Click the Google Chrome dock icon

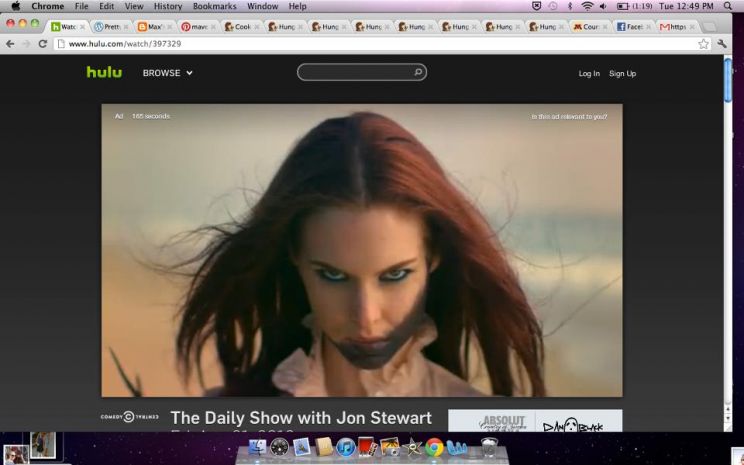coord(434,447)
